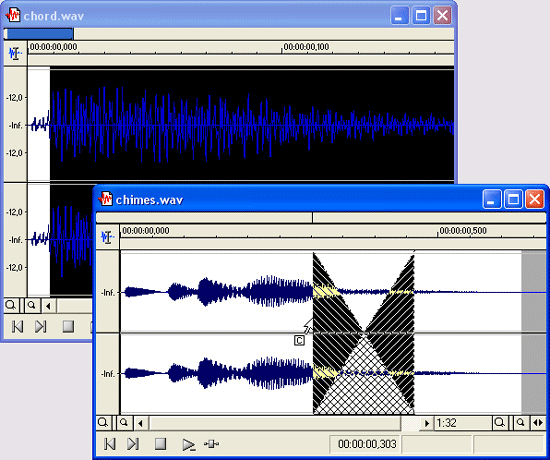Click the 00:00:00,500 ruler mark in chimes.wav
The width and height of the screenshot is (550, 460).
pos(462,231)
